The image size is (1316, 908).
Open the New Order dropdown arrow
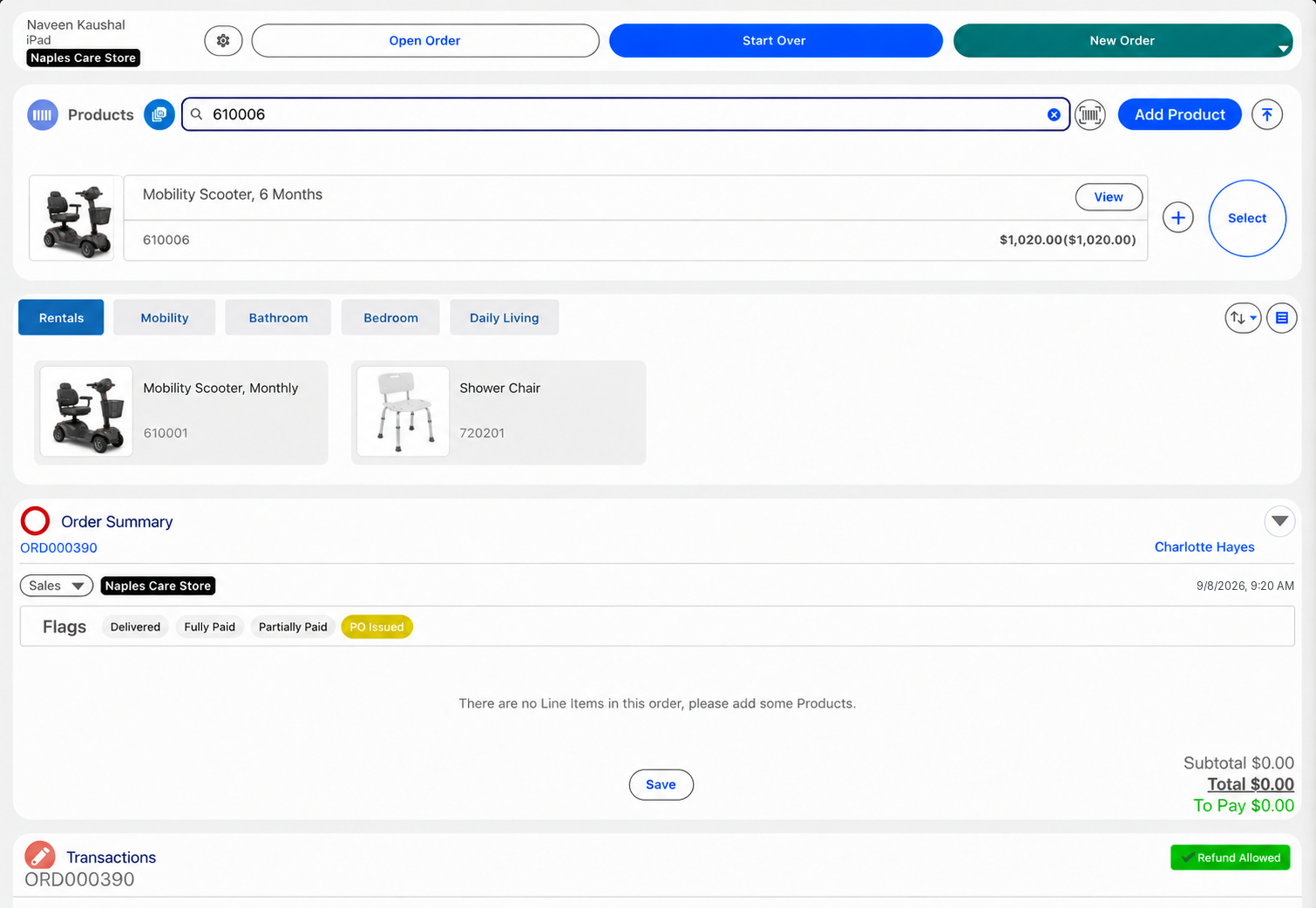(x=1283, y=49)
